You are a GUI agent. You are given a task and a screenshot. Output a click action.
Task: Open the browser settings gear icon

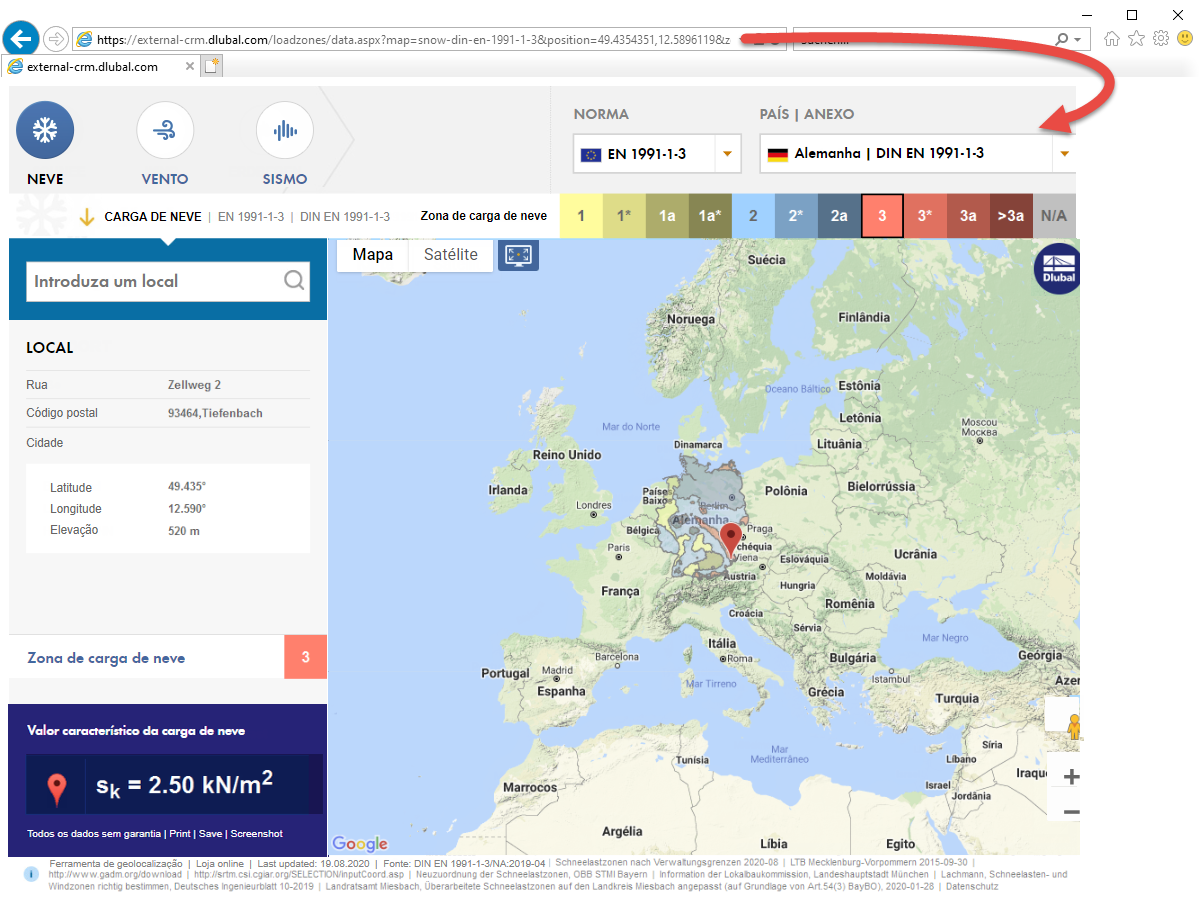(1160, 39)
